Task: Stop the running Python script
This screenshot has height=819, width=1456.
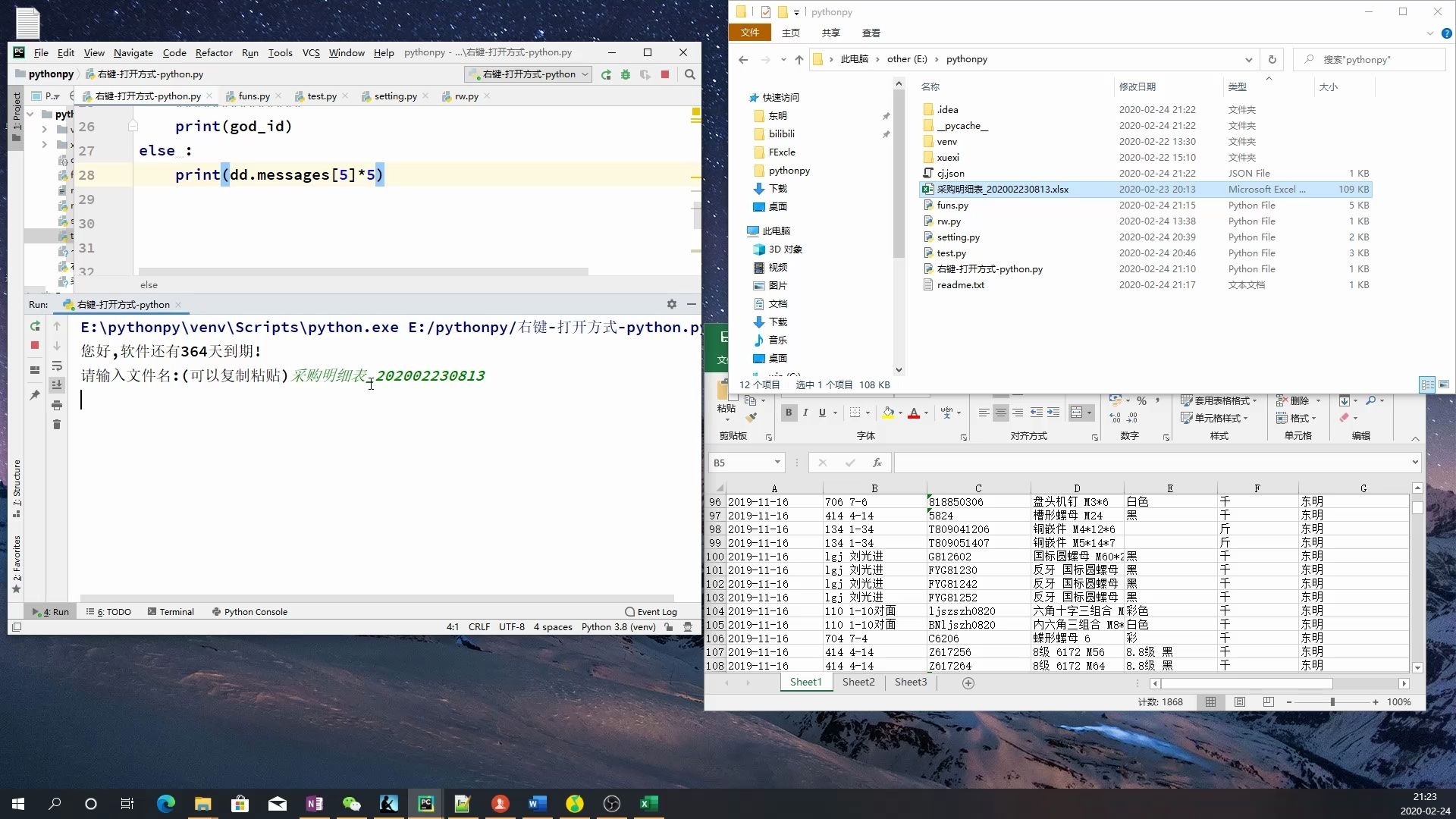Action: [666, 74]
